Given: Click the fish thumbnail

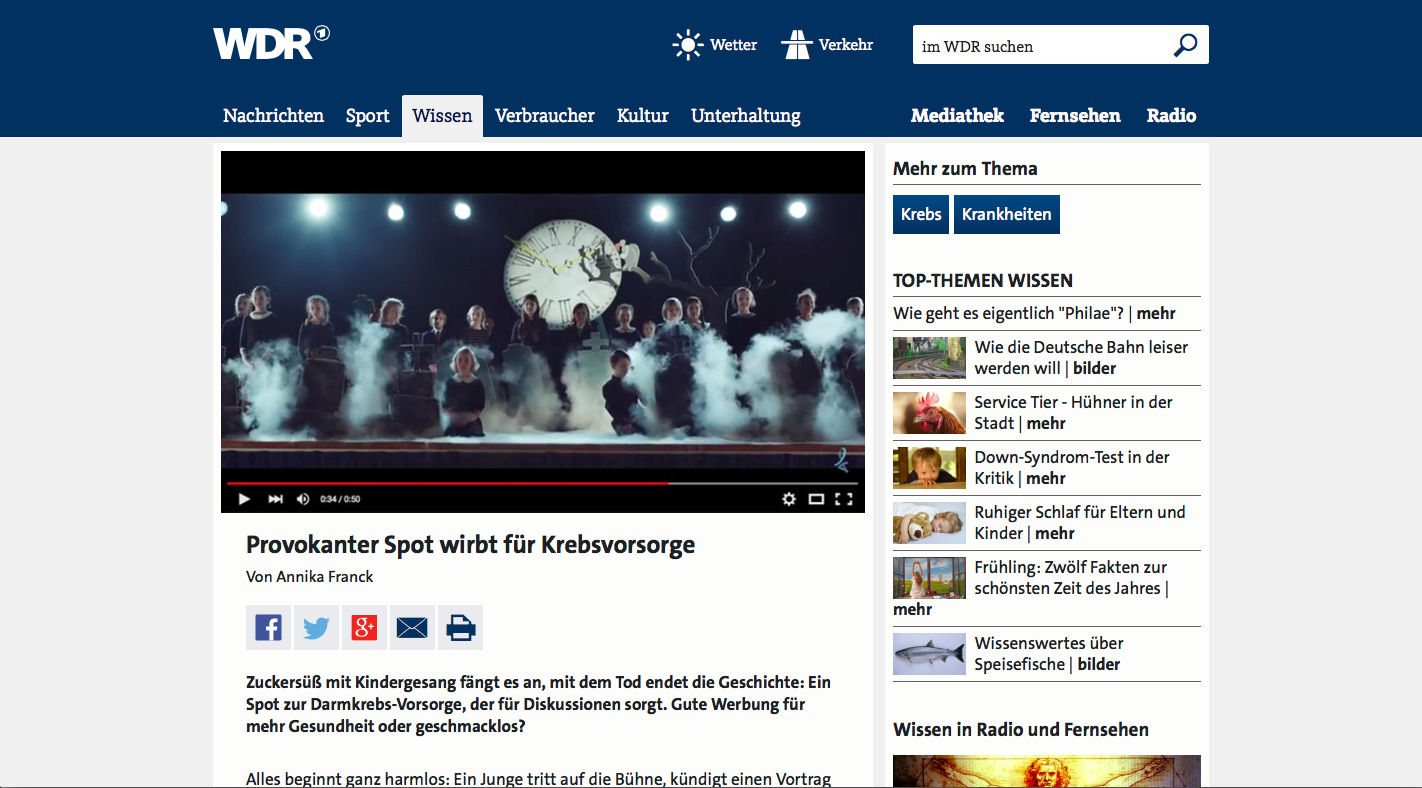Looking at the screenshot, I should pos(929,654).
